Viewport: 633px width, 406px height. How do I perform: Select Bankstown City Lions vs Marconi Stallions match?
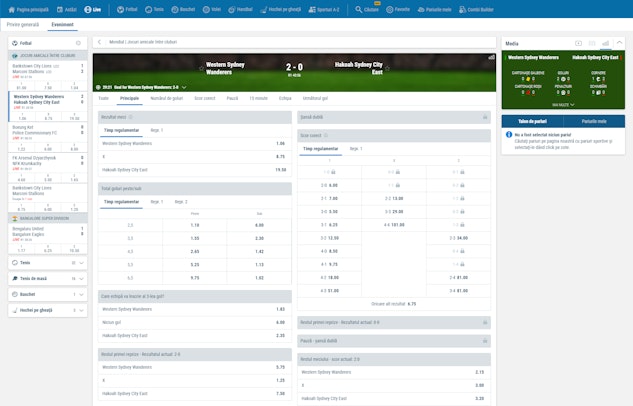[x=35, y=69]
